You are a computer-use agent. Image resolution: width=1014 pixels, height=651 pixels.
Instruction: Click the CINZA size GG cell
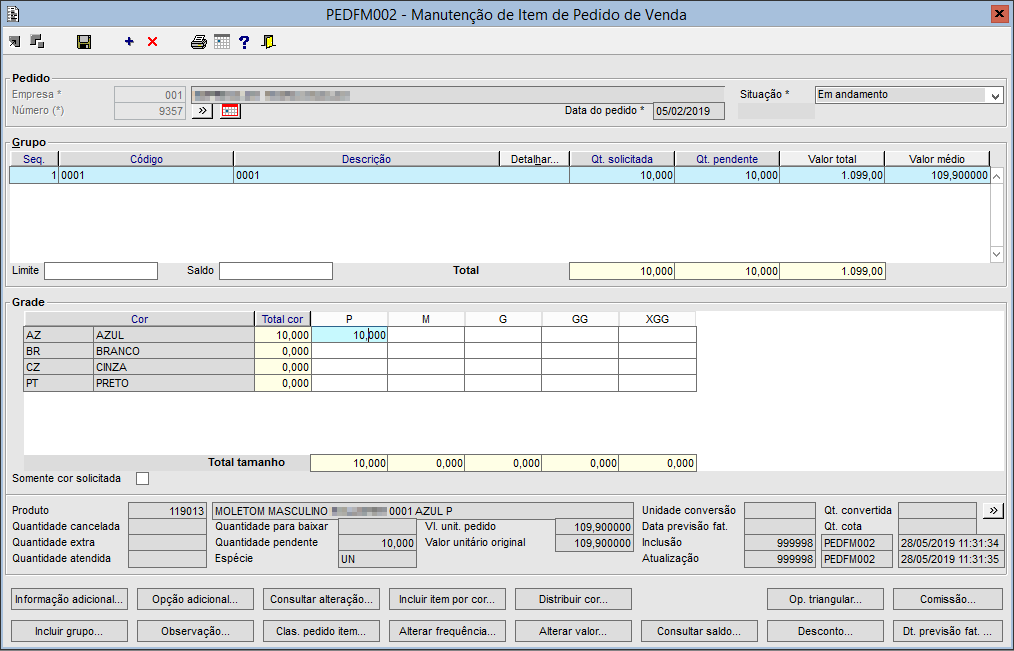579,367
